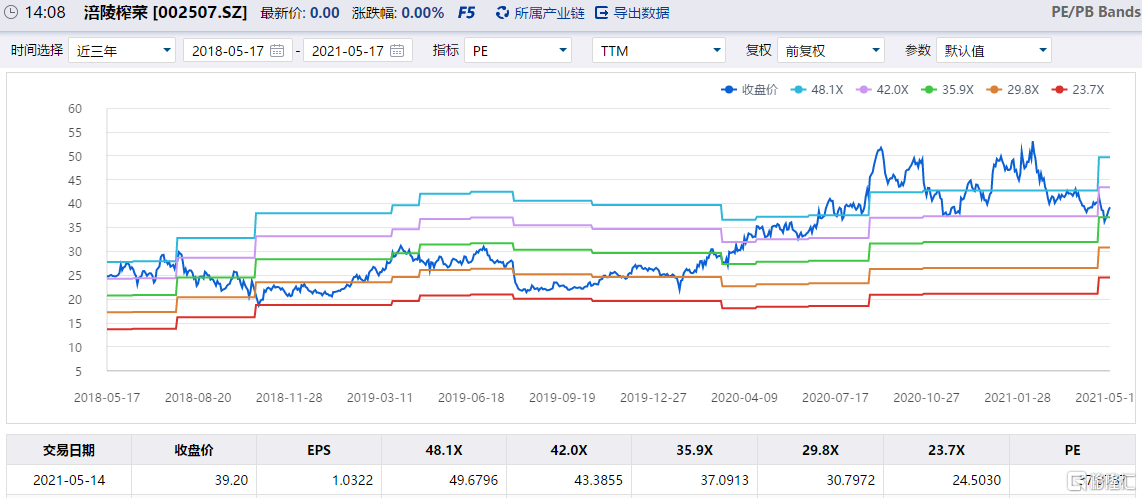Click the 35.9X table column header

tap(695, 450)
